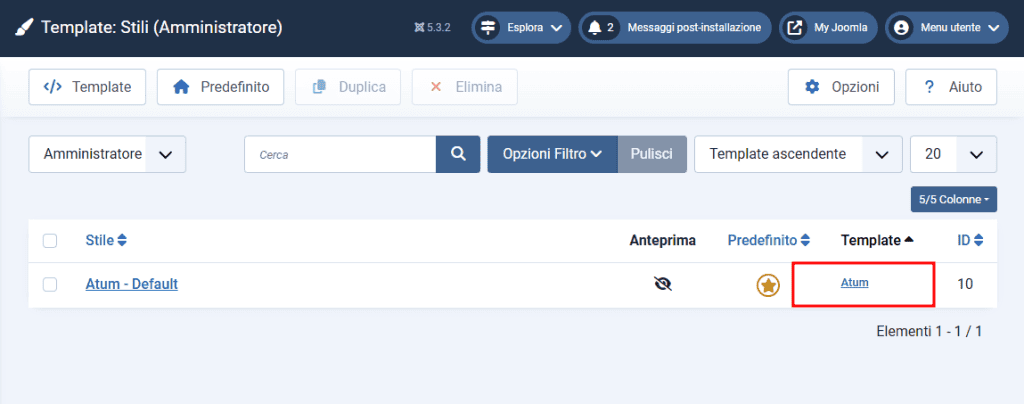
Task: Click the magnifying glass search button
Action: [458, 154]
